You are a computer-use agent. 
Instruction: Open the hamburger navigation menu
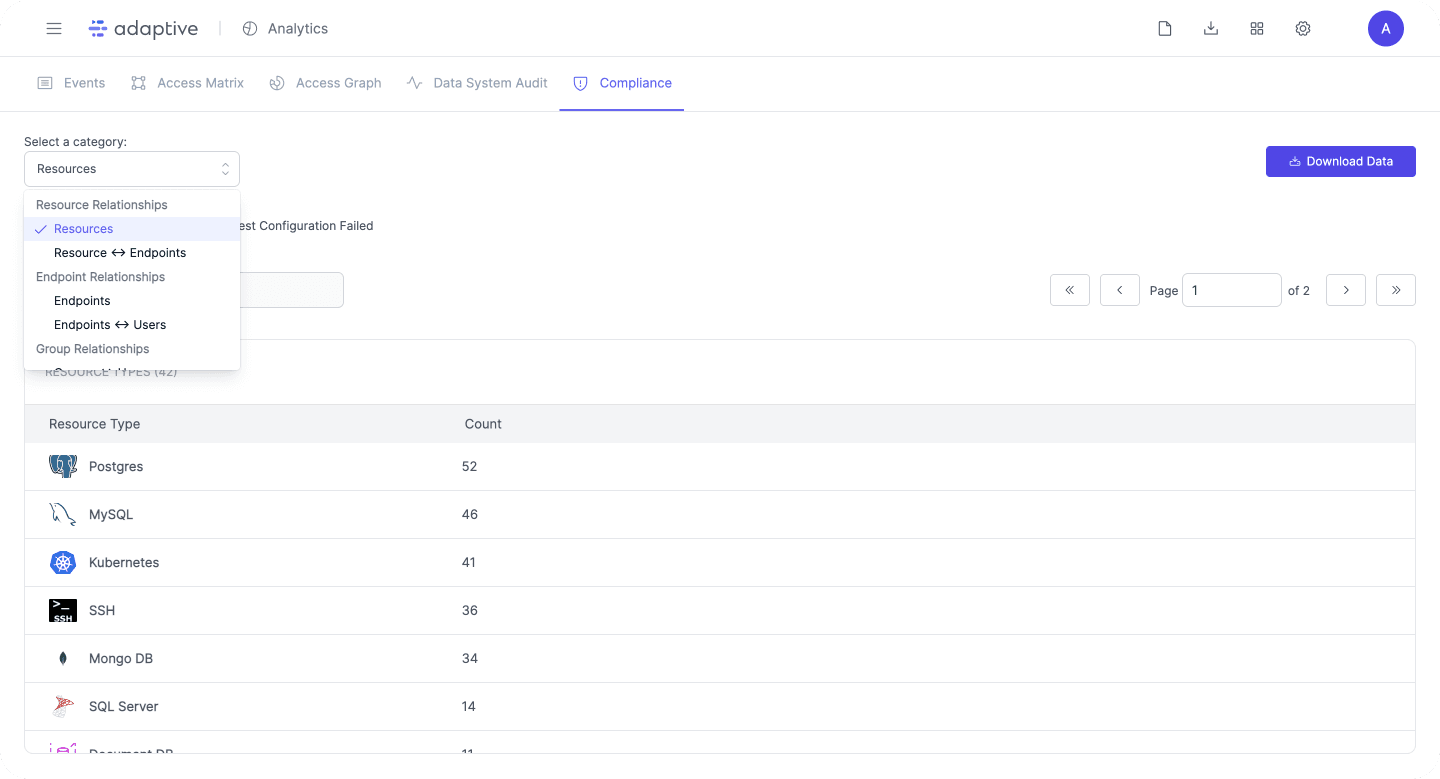tap(54, 28)
